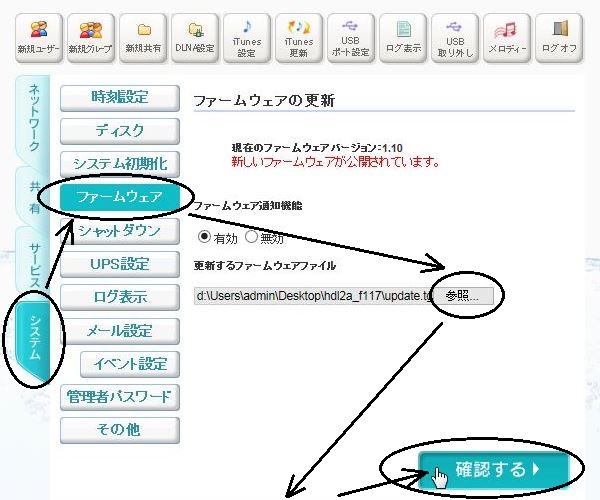Open the メール設定 menu item
This screenshot has height=500, width=600.
point(120,331)
